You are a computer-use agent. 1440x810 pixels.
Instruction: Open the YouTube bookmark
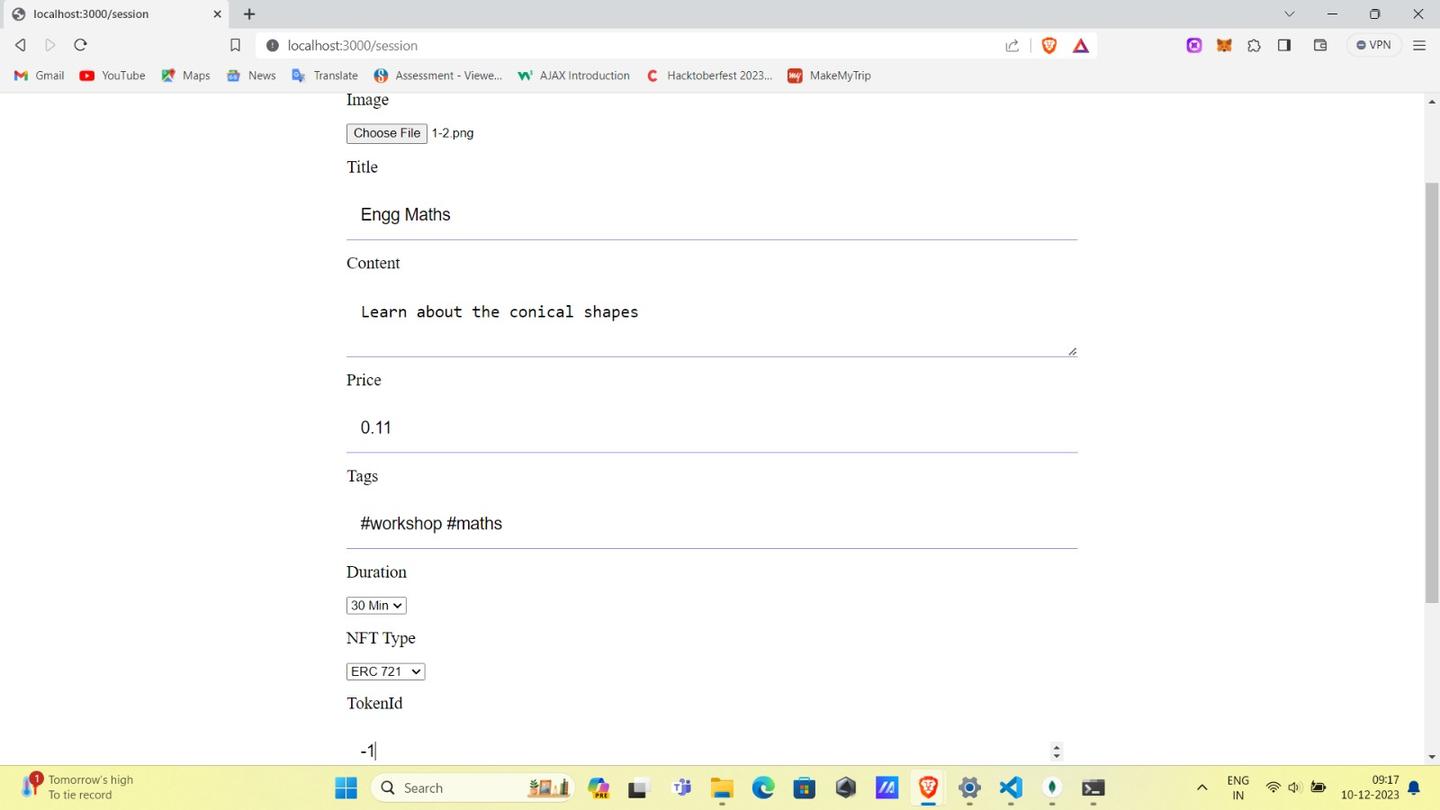tap(112, 75)
